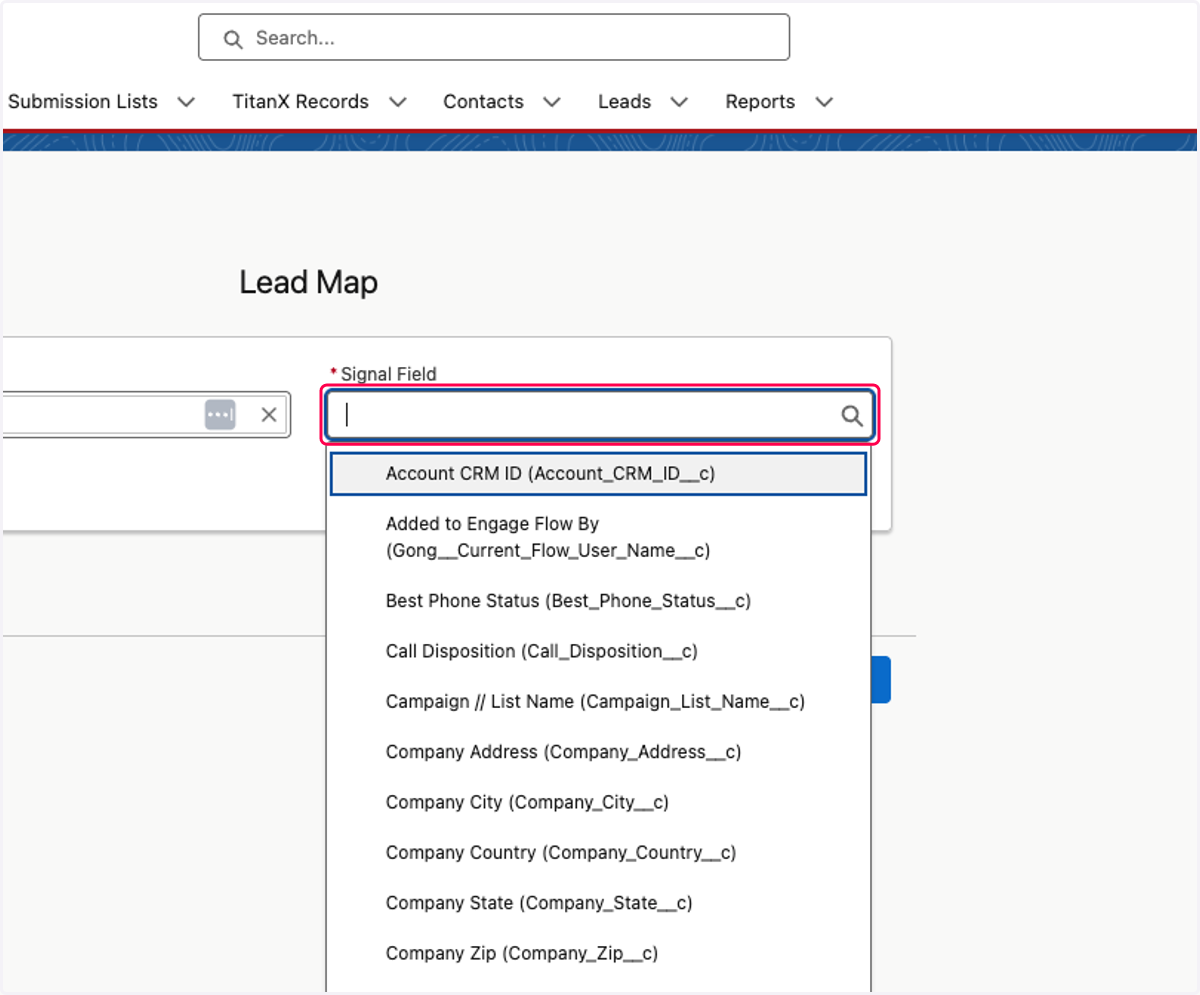The width and height of the screenshot is (1200, 995).
Task: Clear the left field with the X icon
Action: 269,415
